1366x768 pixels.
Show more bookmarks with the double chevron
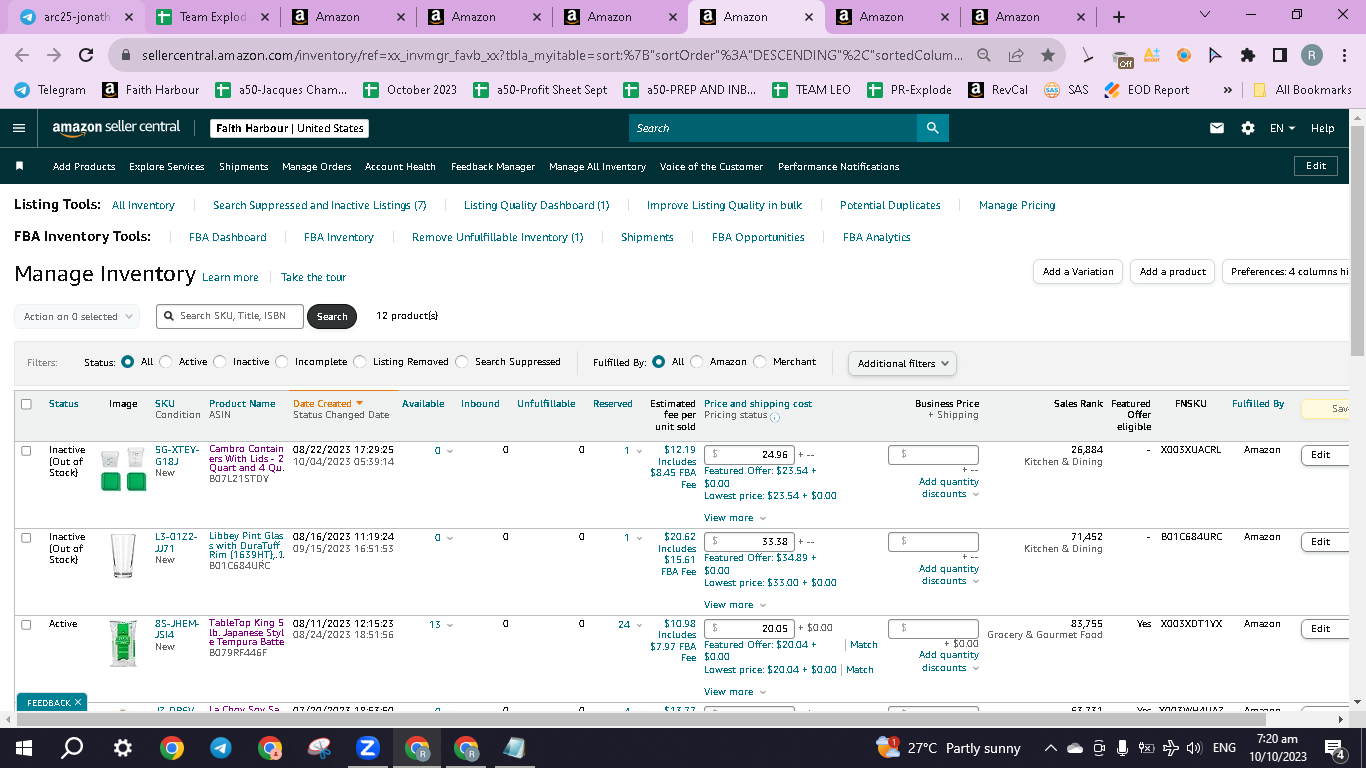click(1228, 90)
